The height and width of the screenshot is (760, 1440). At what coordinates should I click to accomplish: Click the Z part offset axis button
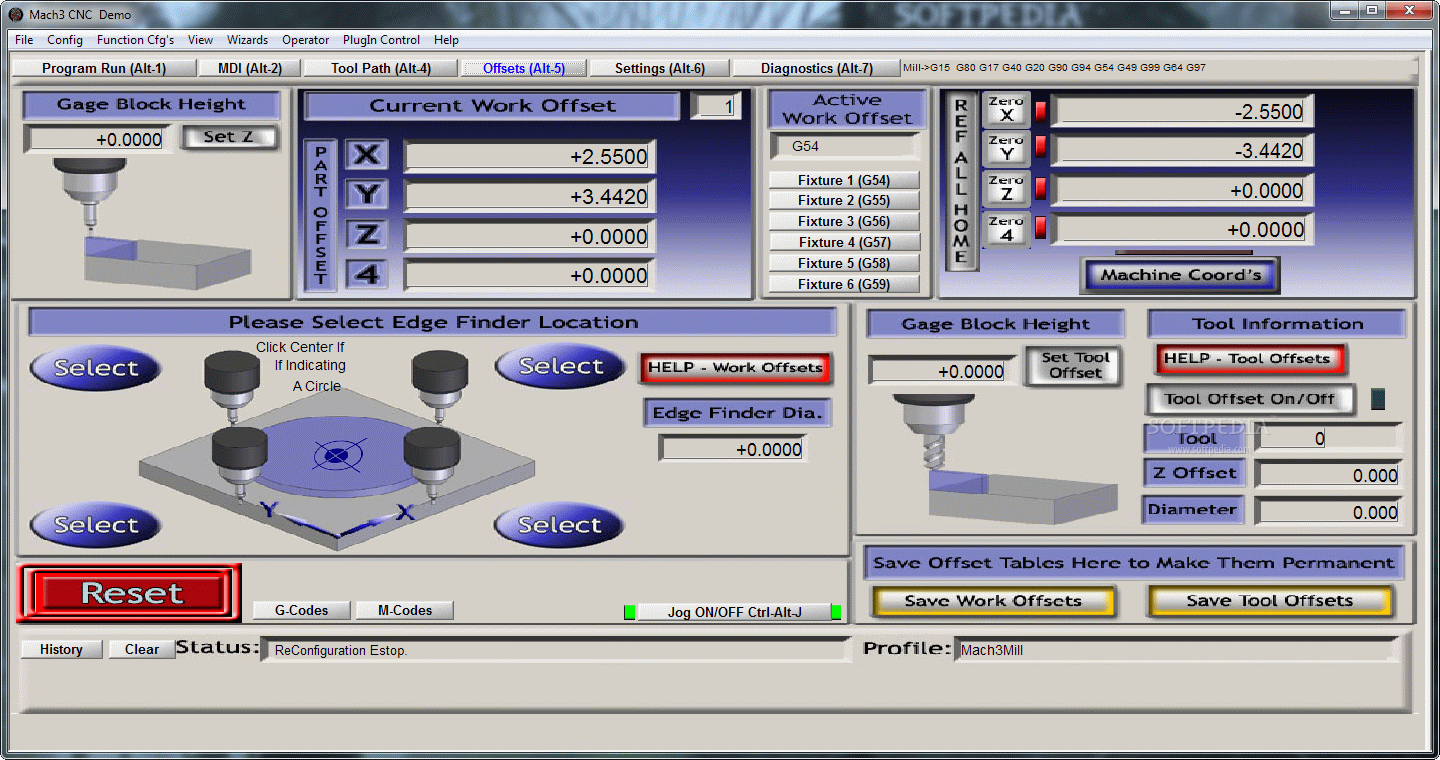click(367, 234)
